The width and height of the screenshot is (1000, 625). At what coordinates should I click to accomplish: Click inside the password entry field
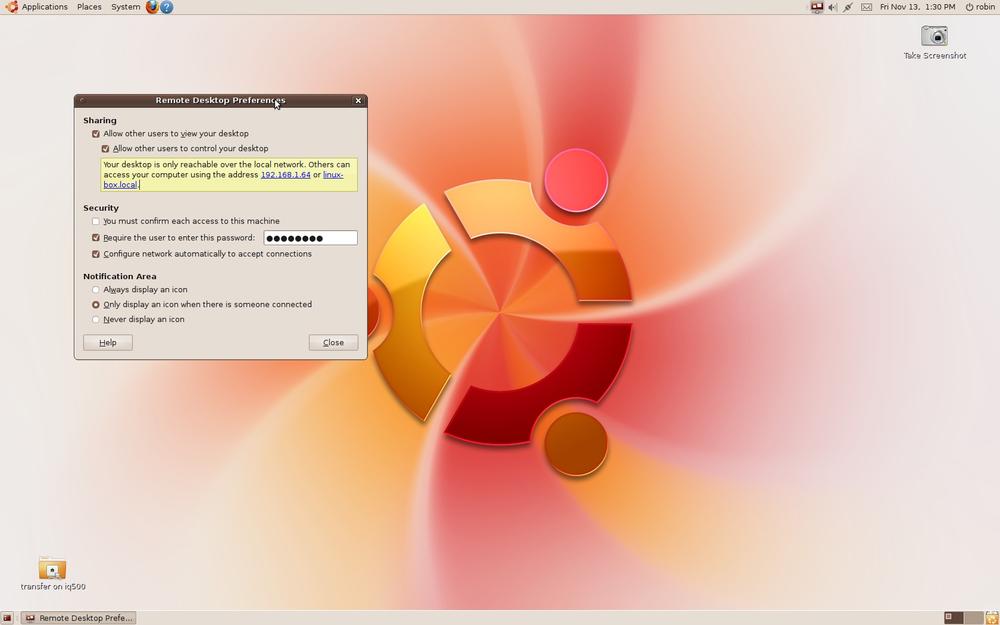point(310,237)
